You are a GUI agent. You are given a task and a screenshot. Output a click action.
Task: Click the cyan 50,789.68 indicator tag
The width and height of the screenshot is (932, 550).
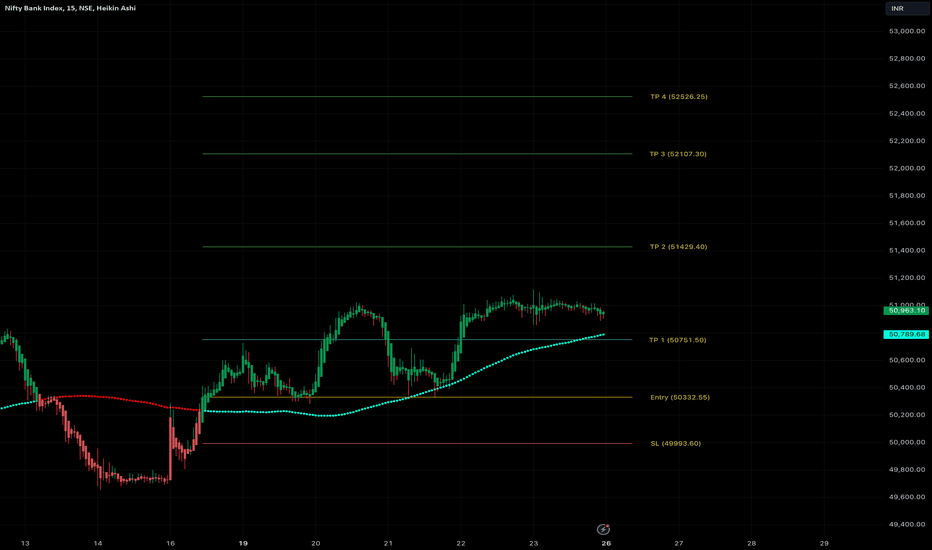tap(906, 334)
